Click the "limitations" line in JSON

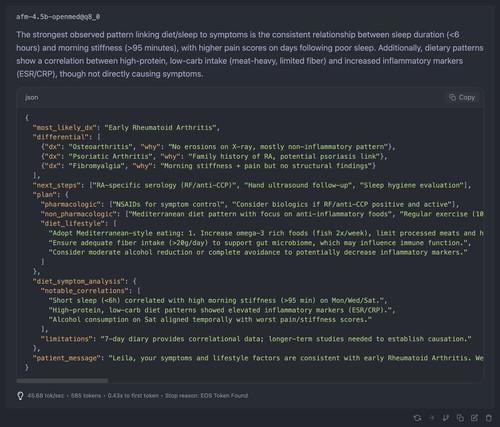[256, 339]
